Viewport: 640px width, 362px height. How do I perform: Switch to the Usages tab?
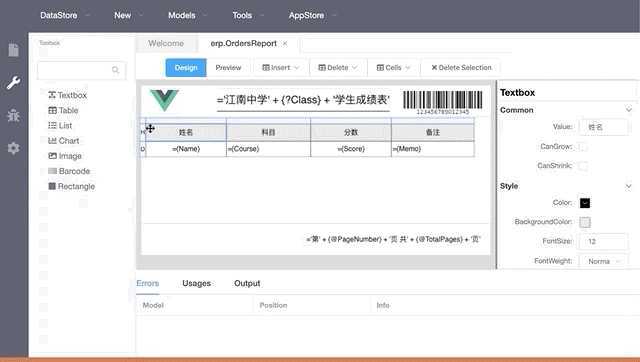click(x=197, y=284)
